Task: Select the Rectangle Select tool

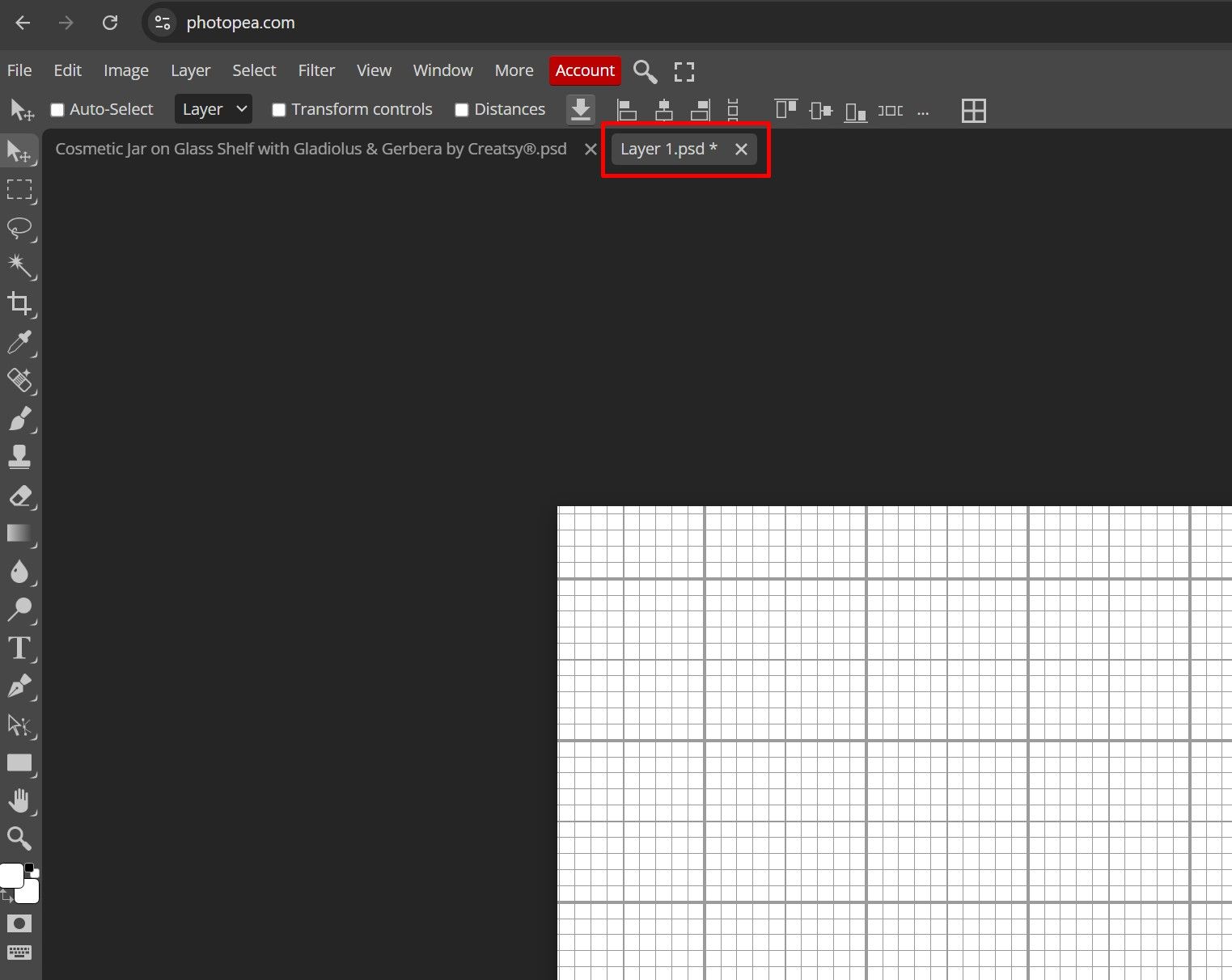Action: click(19, 189)
